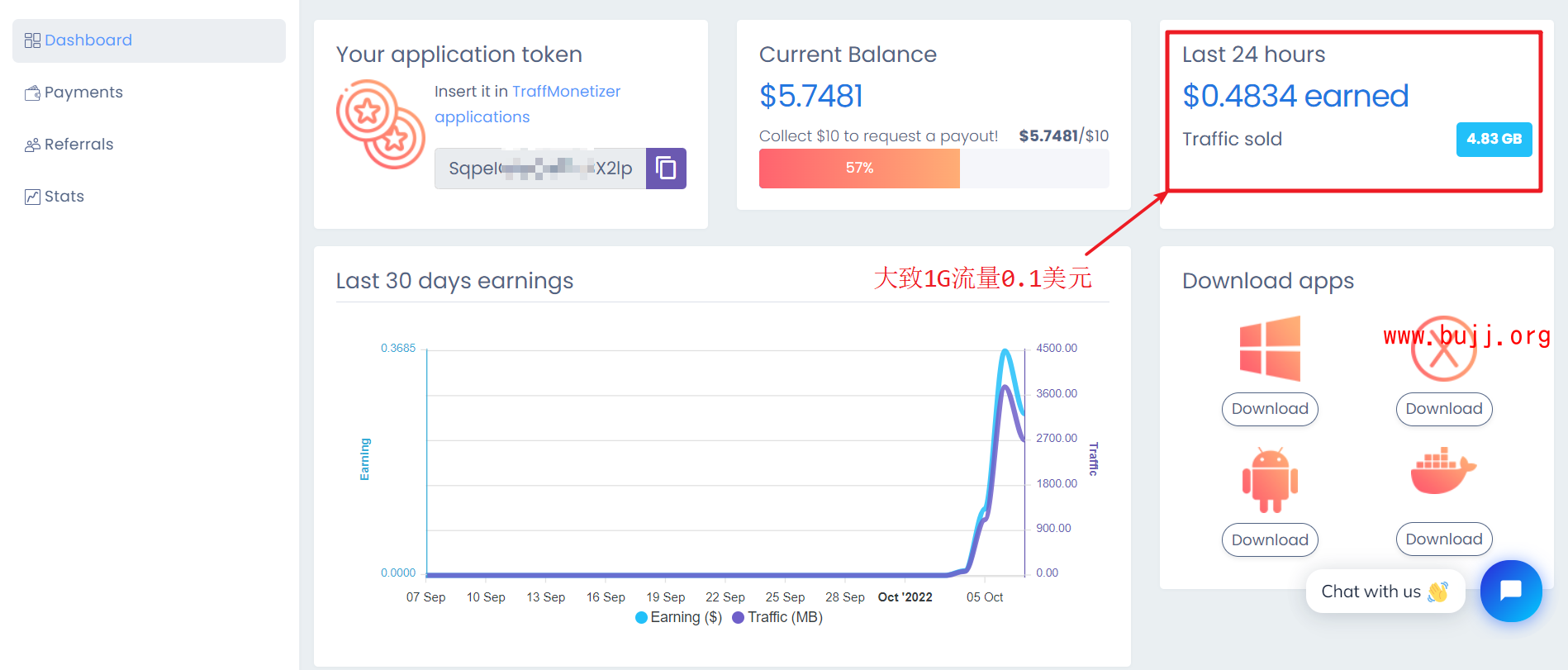1568x670 pixels.
Task: Open the Stats page
Action: 64,197
